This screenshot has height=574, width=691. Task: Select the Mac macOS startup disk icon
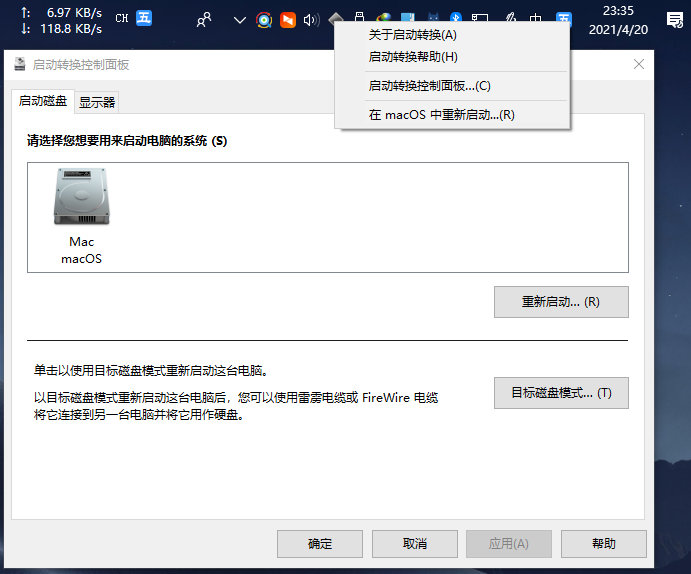(x=82, y=216)
